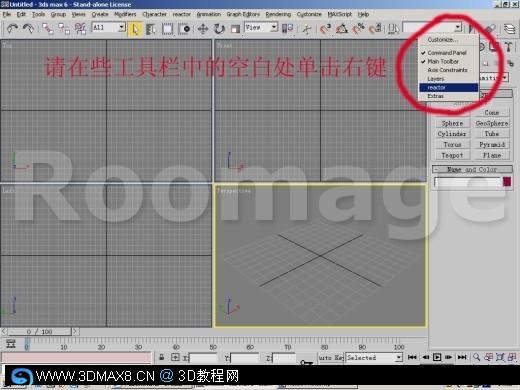This screenshot has width=520, height=390.
Task: Click the object color swatch
Action: pos(507,182)
